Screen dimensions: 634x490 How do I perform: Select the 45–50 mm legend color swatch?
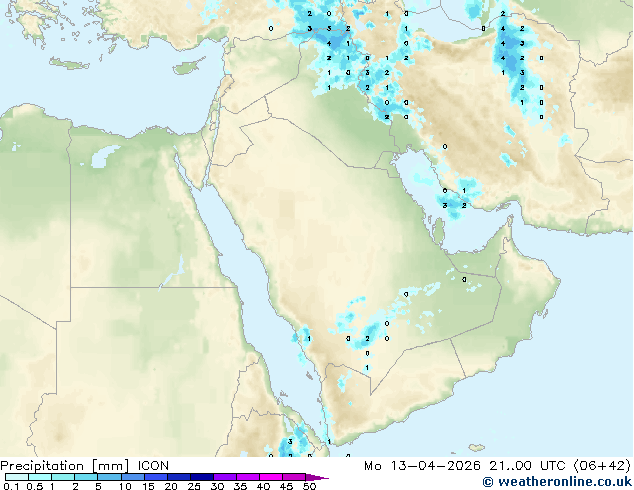(x=294, y=477)
